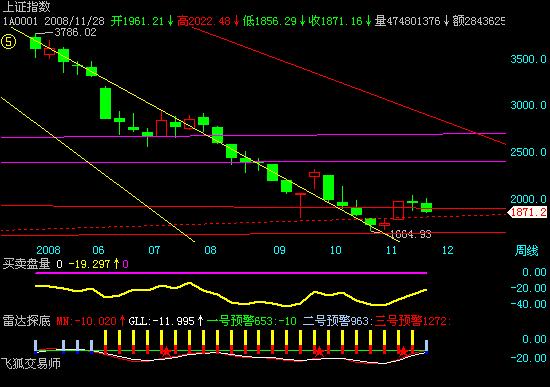Click the 3500.0 price scale label
Viewport: 550px width, 387px height.
pyautogui.click(x=528, y=59)
